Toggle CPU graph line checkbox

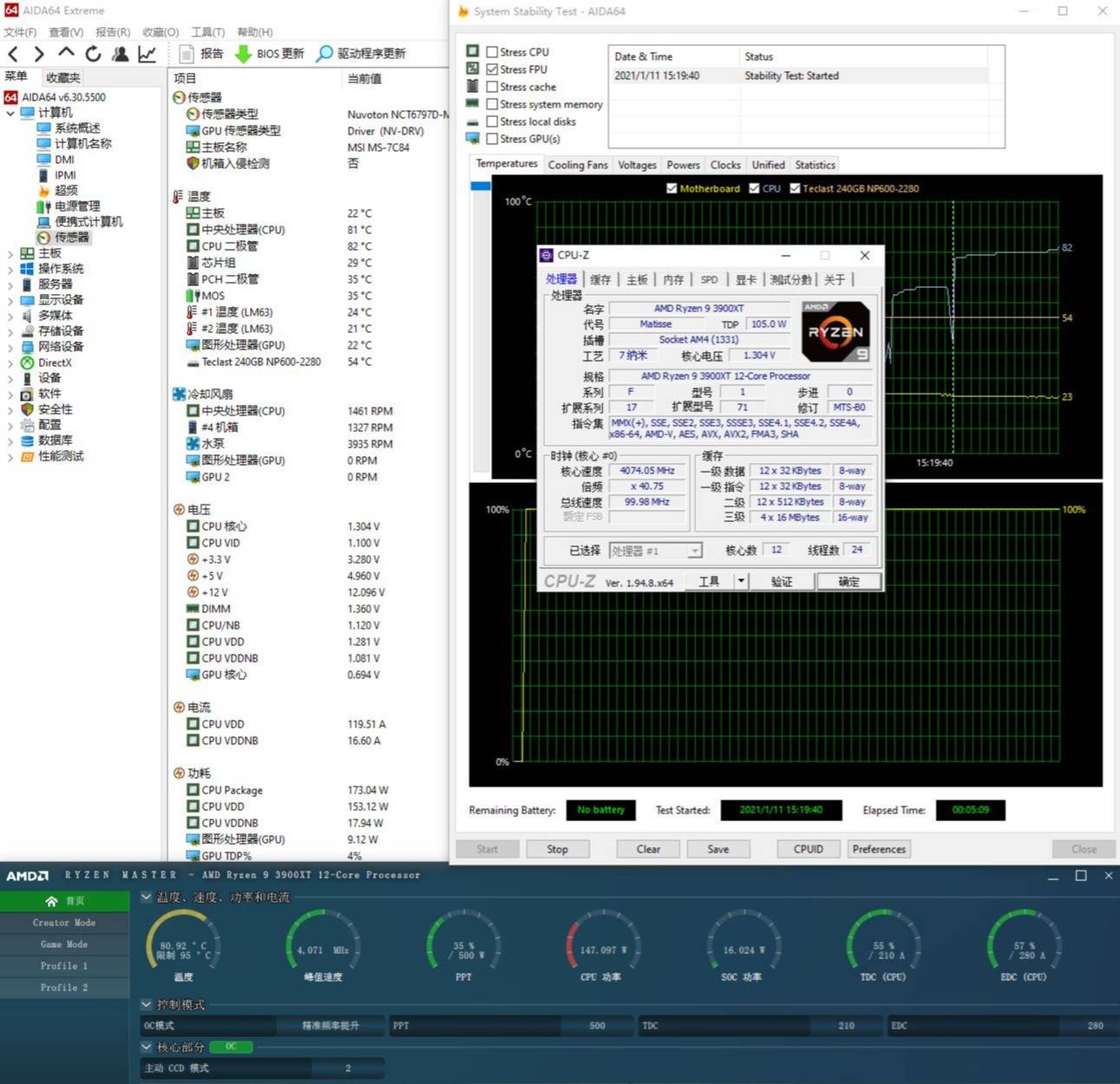(x=754, y=188)
